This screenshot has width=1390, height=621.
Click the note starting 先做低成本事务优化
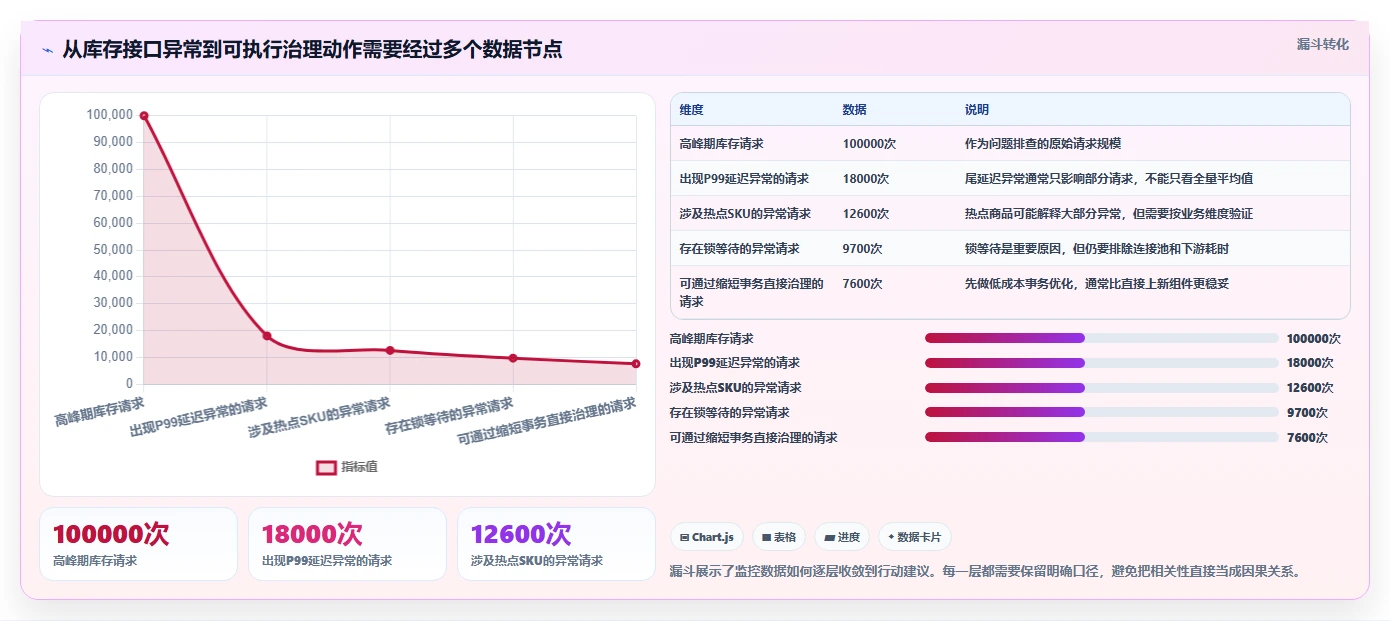1097,284
